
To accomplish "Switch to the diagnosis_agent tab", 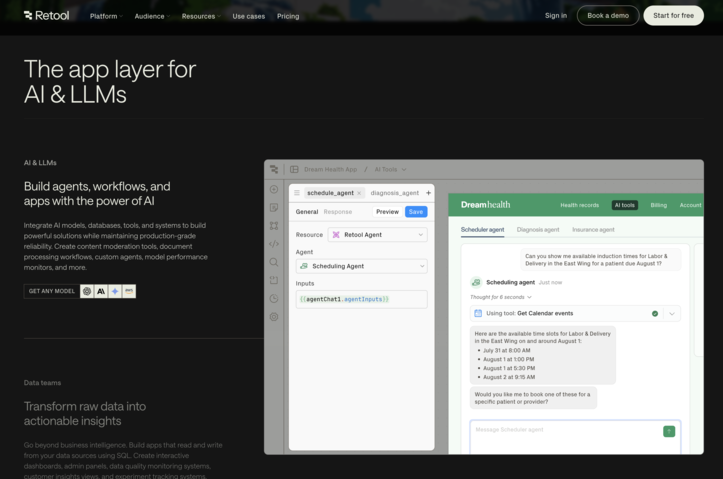I will coord(395,193).
